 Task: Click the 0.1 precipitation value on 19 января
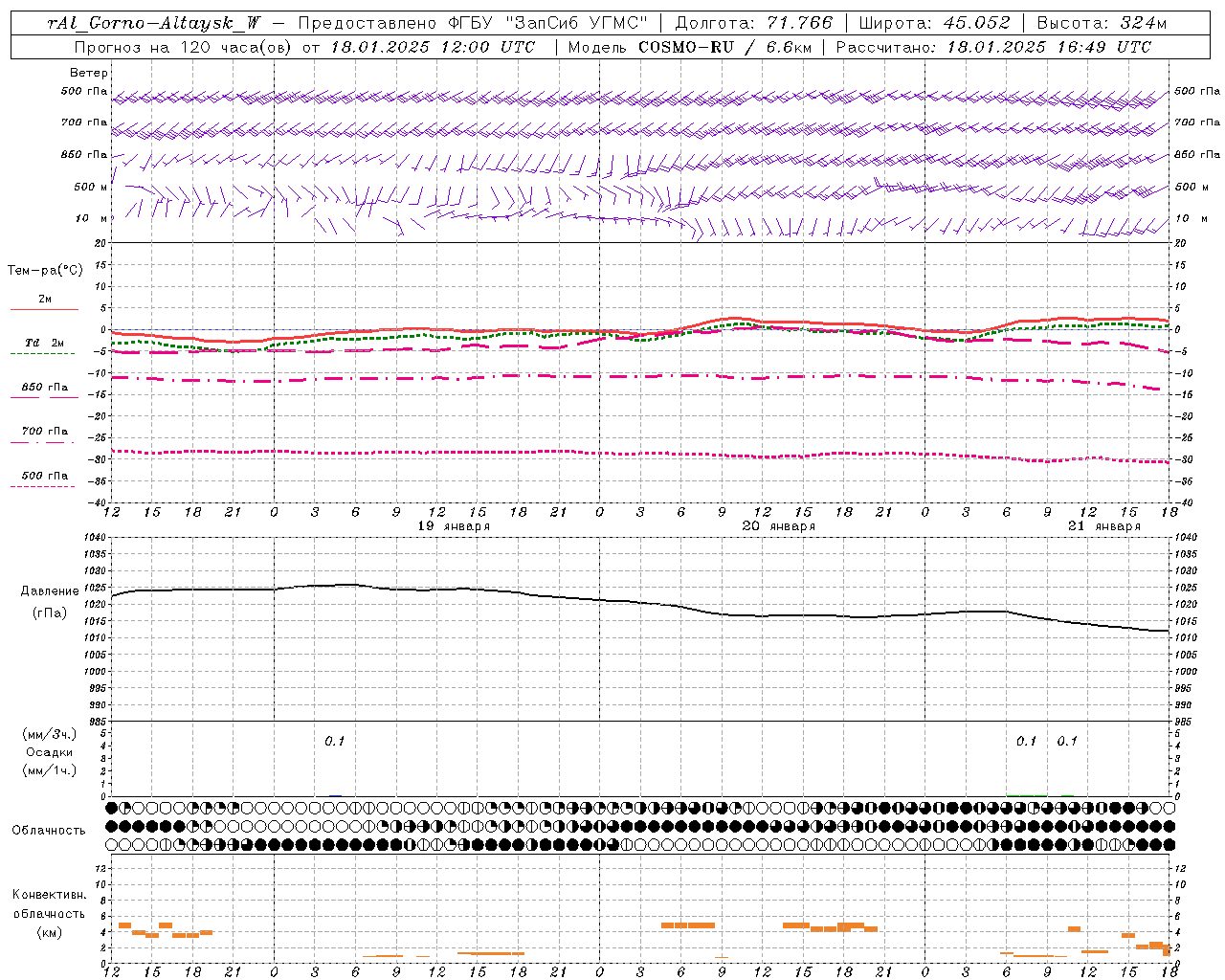click(334, 741)
